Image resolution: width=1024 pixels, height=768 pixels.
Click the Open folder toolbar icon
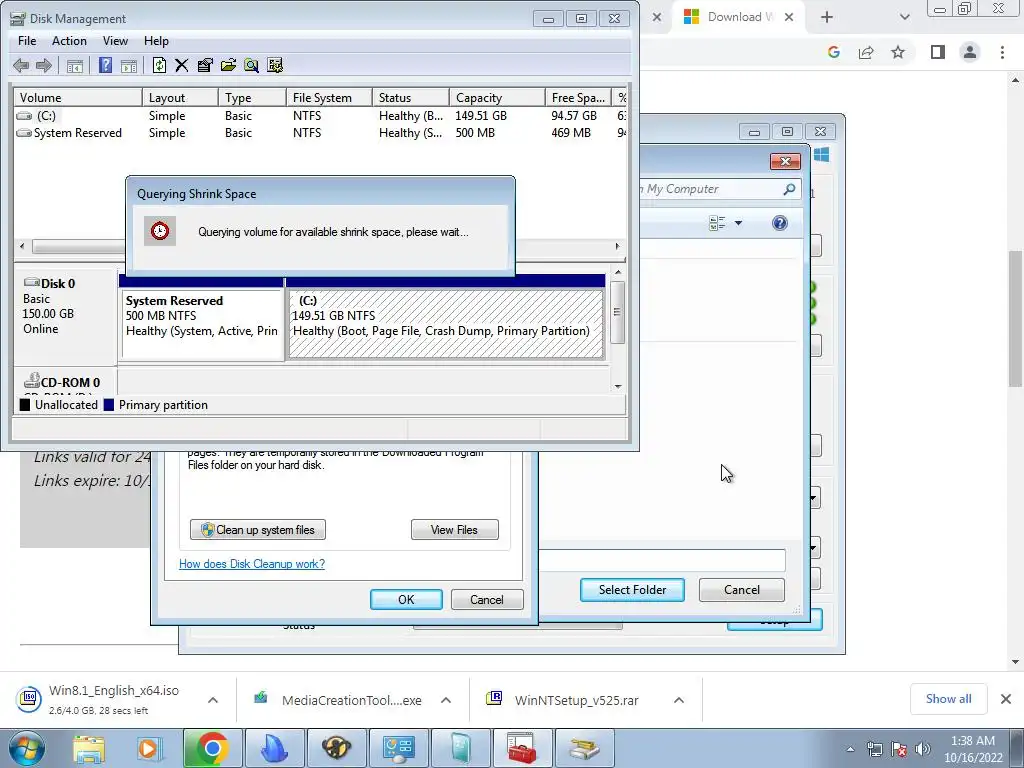(228, 65)
